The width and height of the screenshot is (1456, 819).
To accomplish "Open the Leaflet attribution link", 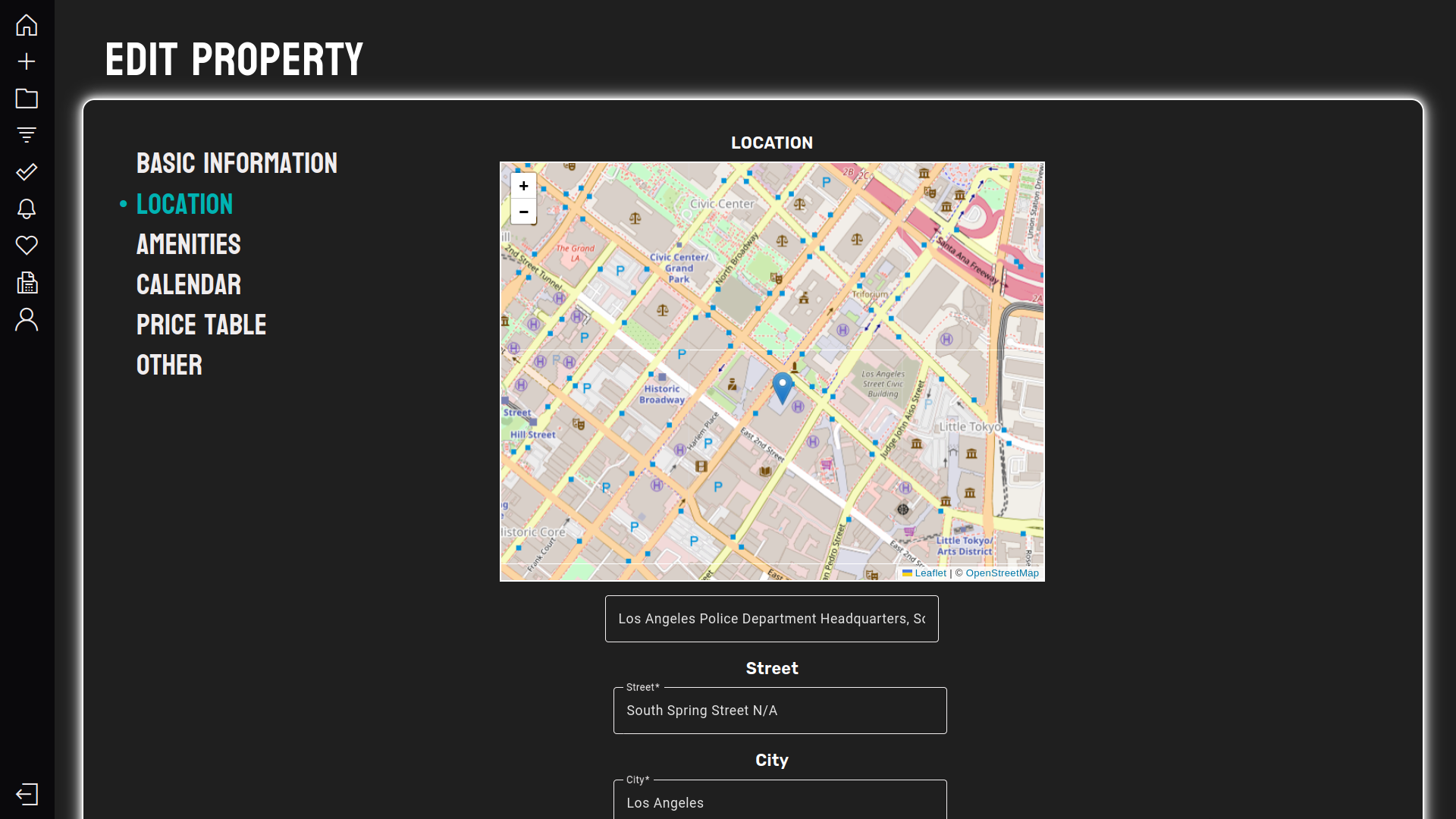I will [x=930, y=573].
